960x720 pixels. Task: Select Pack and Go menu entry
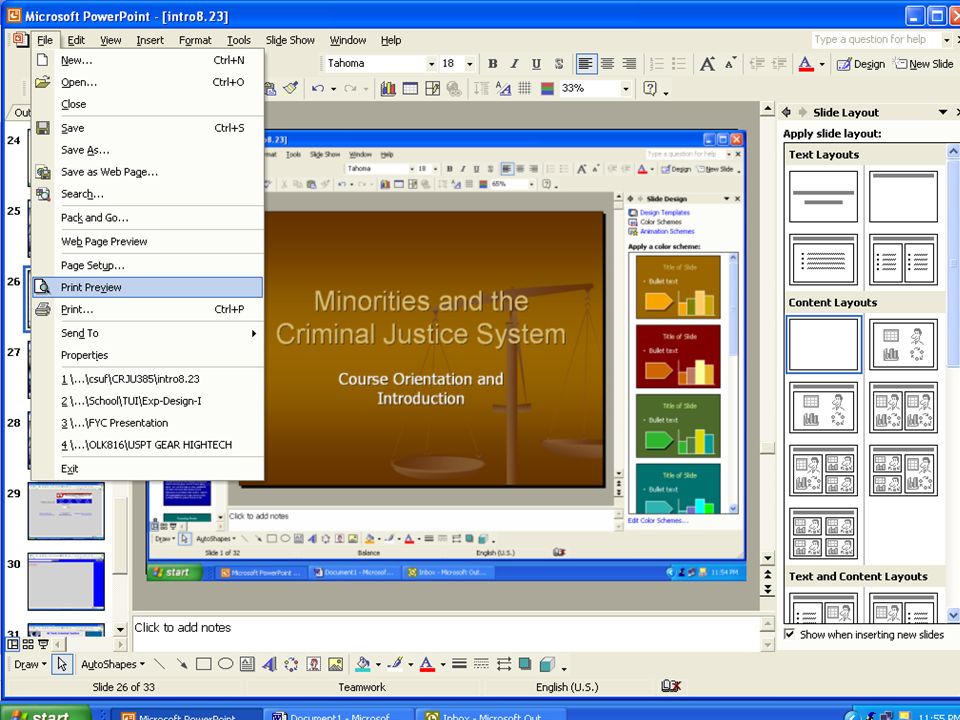coord(148,217)
